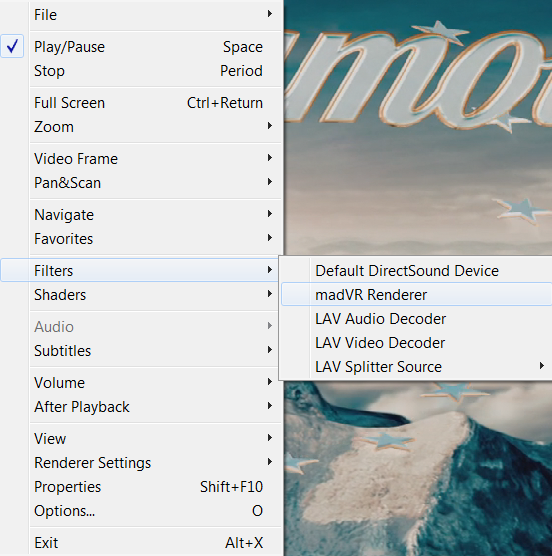Open the Volume submenu
552x556 pixels.
(142, 383)
